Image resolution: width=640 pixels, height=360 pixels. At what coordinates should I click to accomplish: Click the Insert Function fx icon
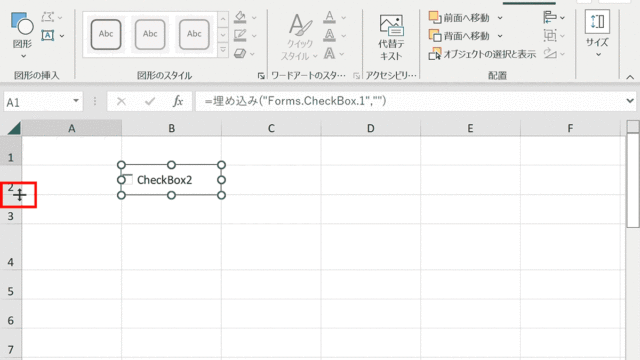[178, 101]
